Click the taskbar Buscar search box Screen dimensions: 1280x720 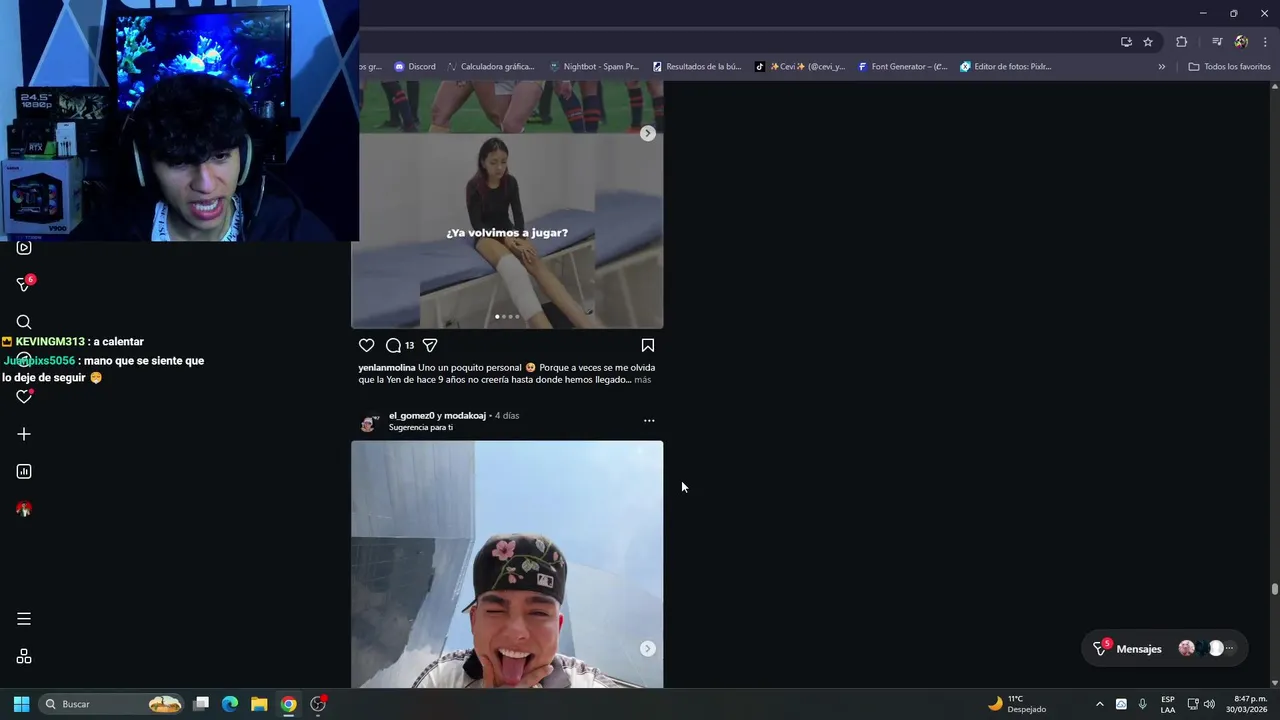(113, 704)
